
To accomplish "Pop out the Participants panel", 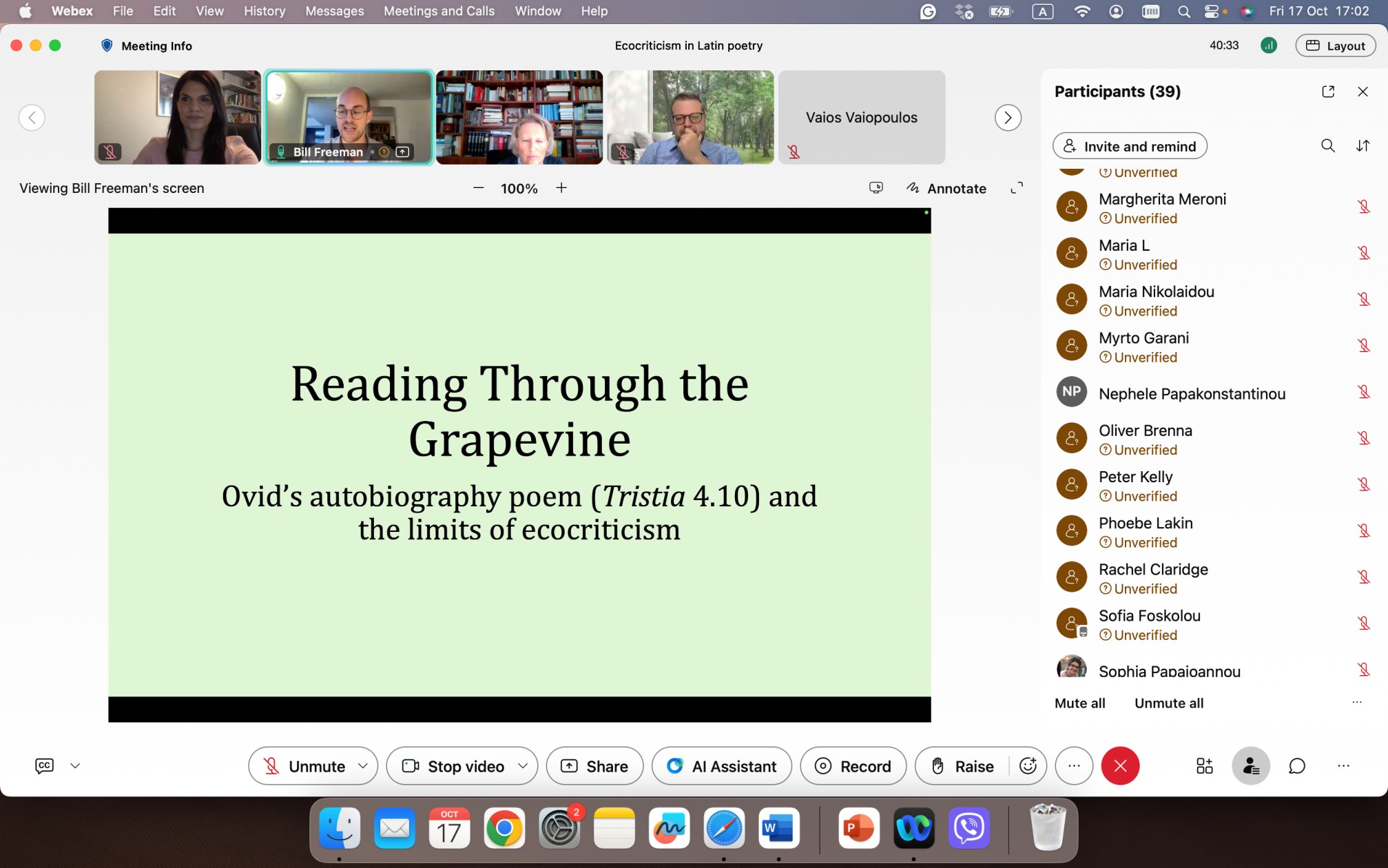I will [1328, 92].
